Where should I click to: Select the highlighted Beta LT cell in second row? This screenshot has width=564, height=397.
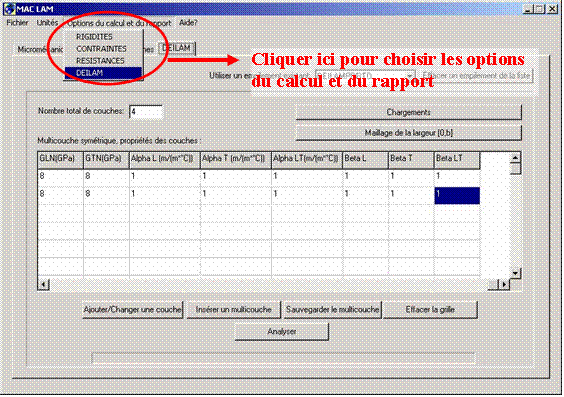[457, 196]
